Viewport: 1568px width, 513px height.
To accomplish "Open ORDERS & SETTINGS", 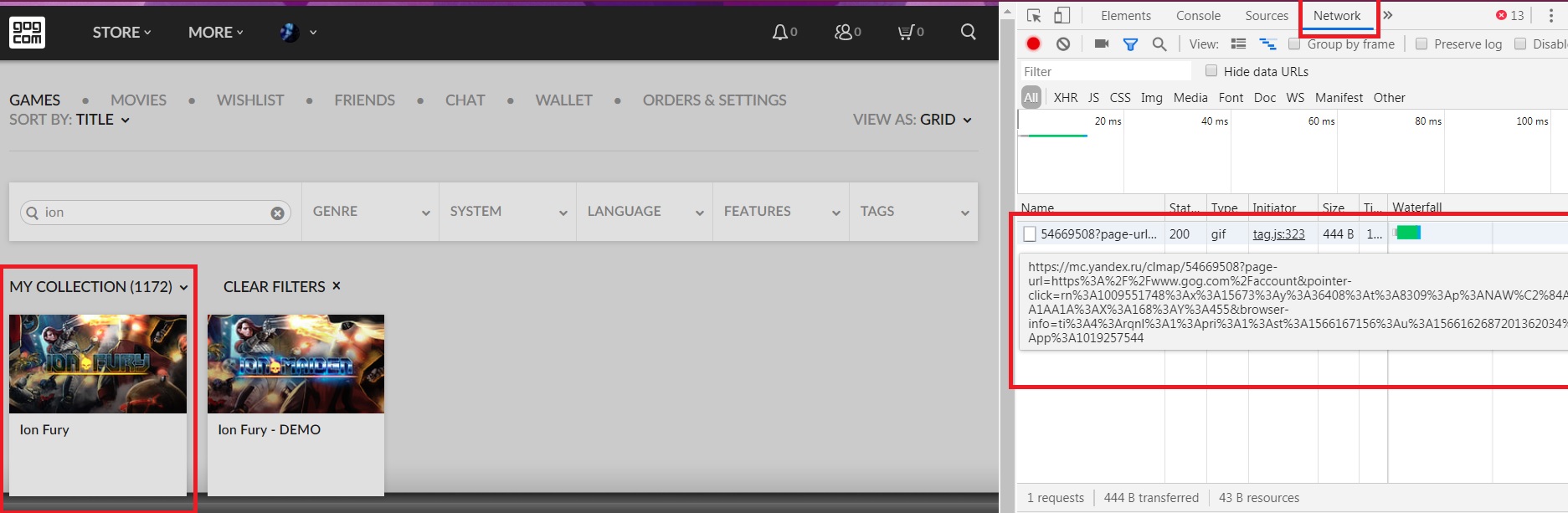I will [x=714, y=100].
